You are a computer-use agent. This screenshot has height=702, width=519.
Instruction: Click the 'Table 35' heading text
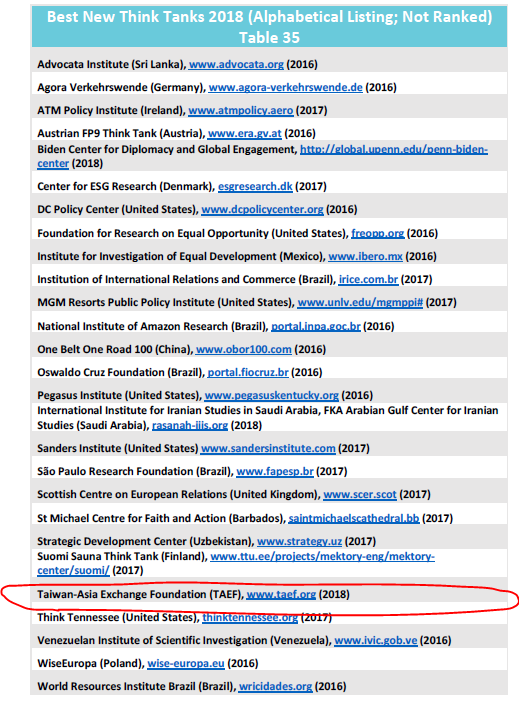click(x=269, y=38)
